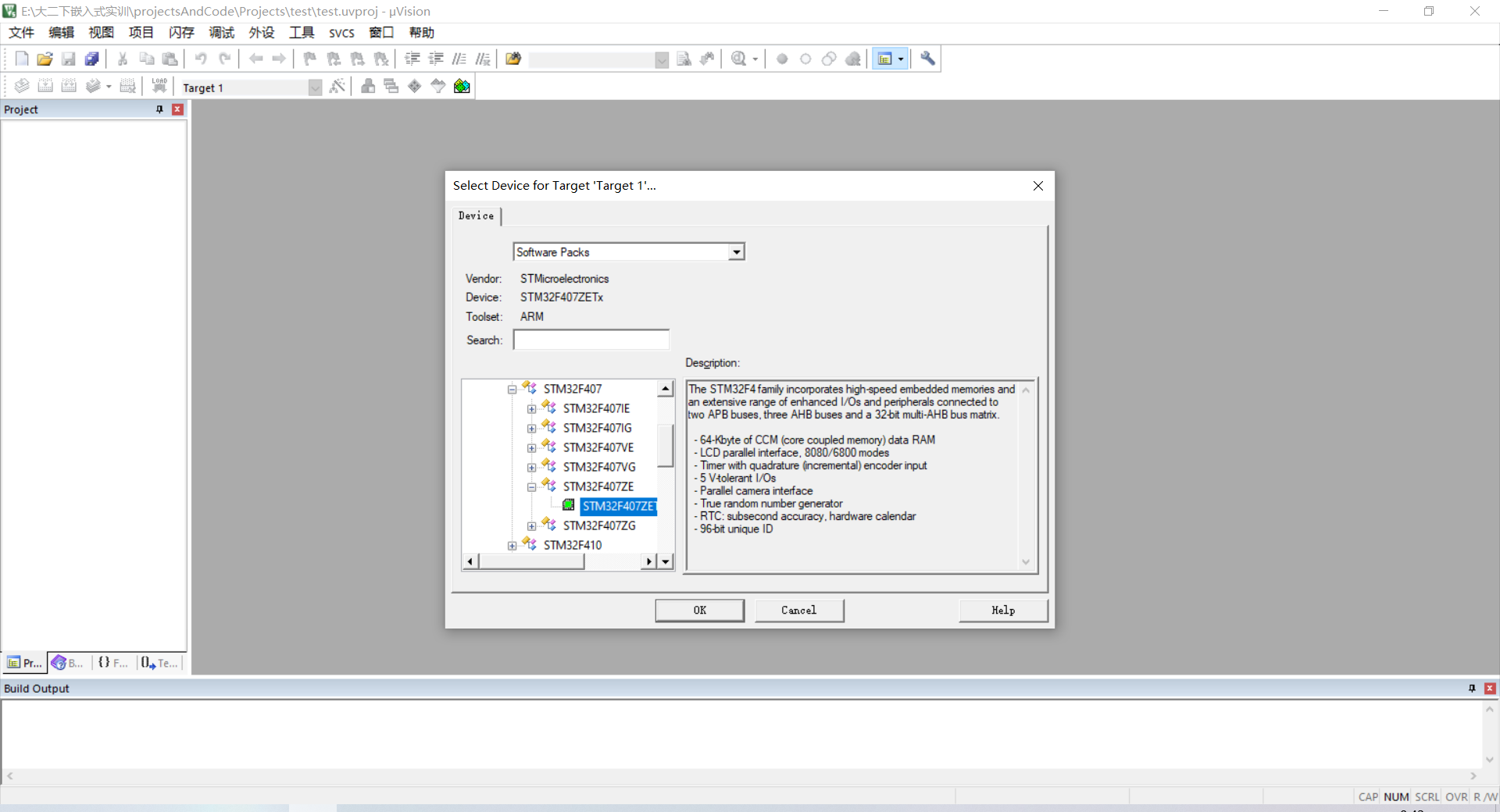The height and width of the screenshot is (812, 1500).
Task: Open the 调试 menu
Action: pyautogui.click(x=221, y=32)
